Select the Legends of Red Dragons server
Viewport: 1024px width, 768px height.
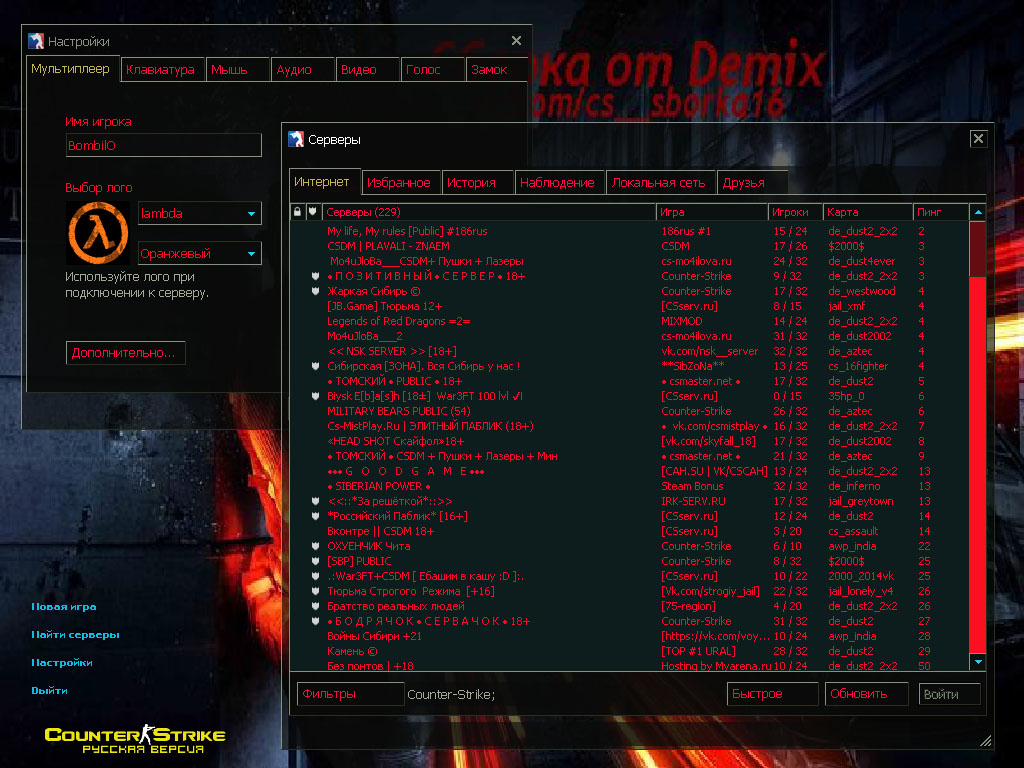click(630, 321)
